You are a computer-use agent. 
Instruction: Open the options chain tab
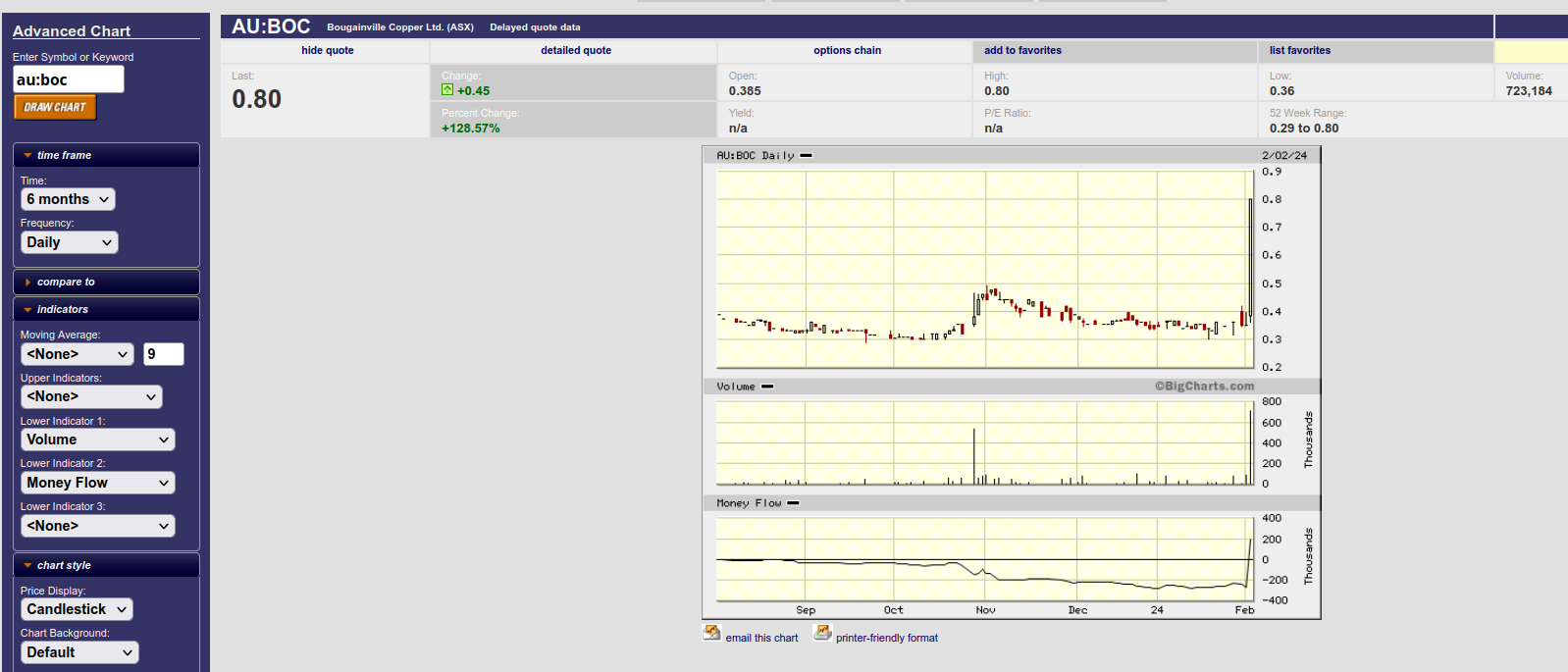click(847, 50)
